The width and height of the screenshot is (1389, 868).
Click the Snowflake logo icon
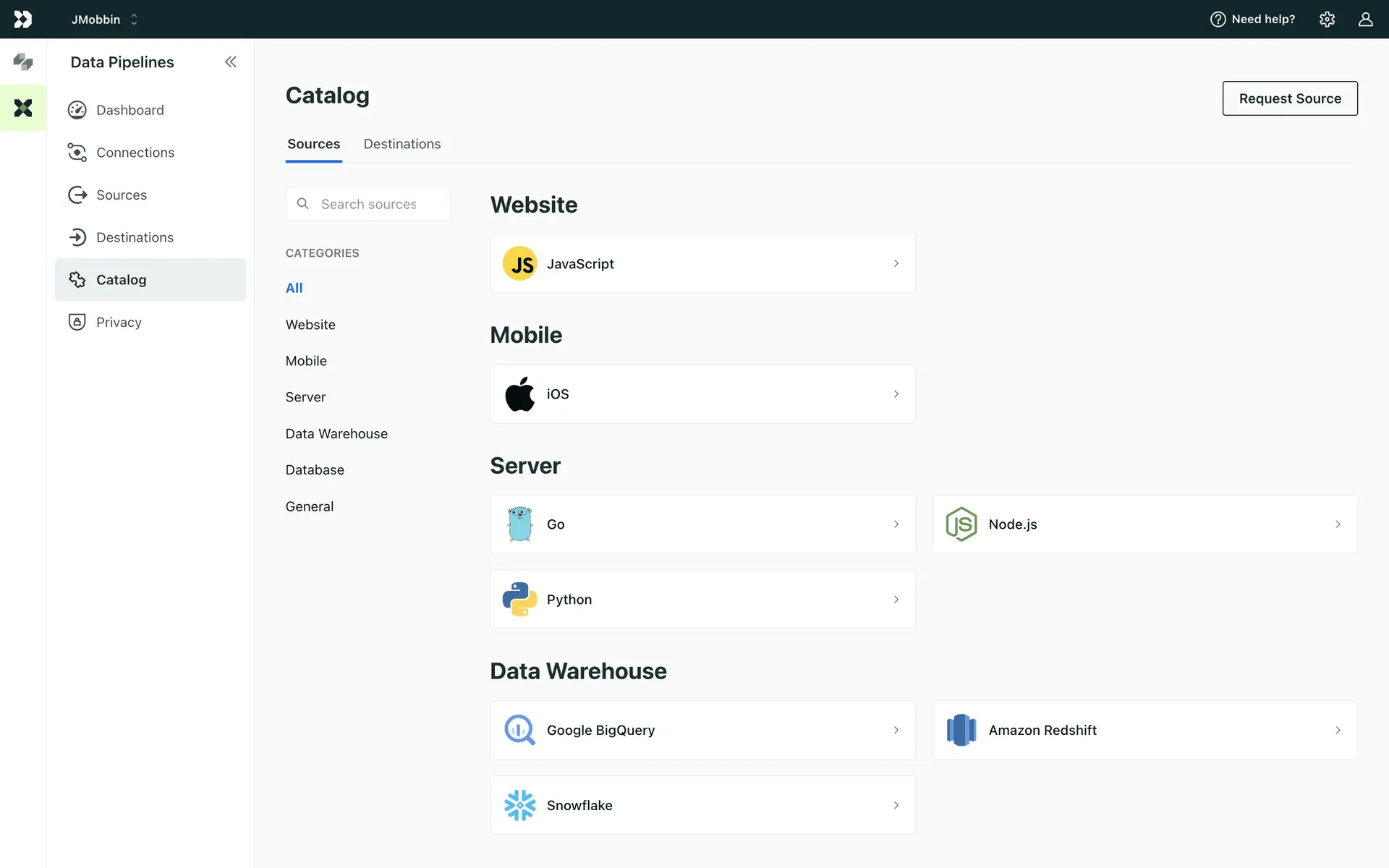[519, 805]
